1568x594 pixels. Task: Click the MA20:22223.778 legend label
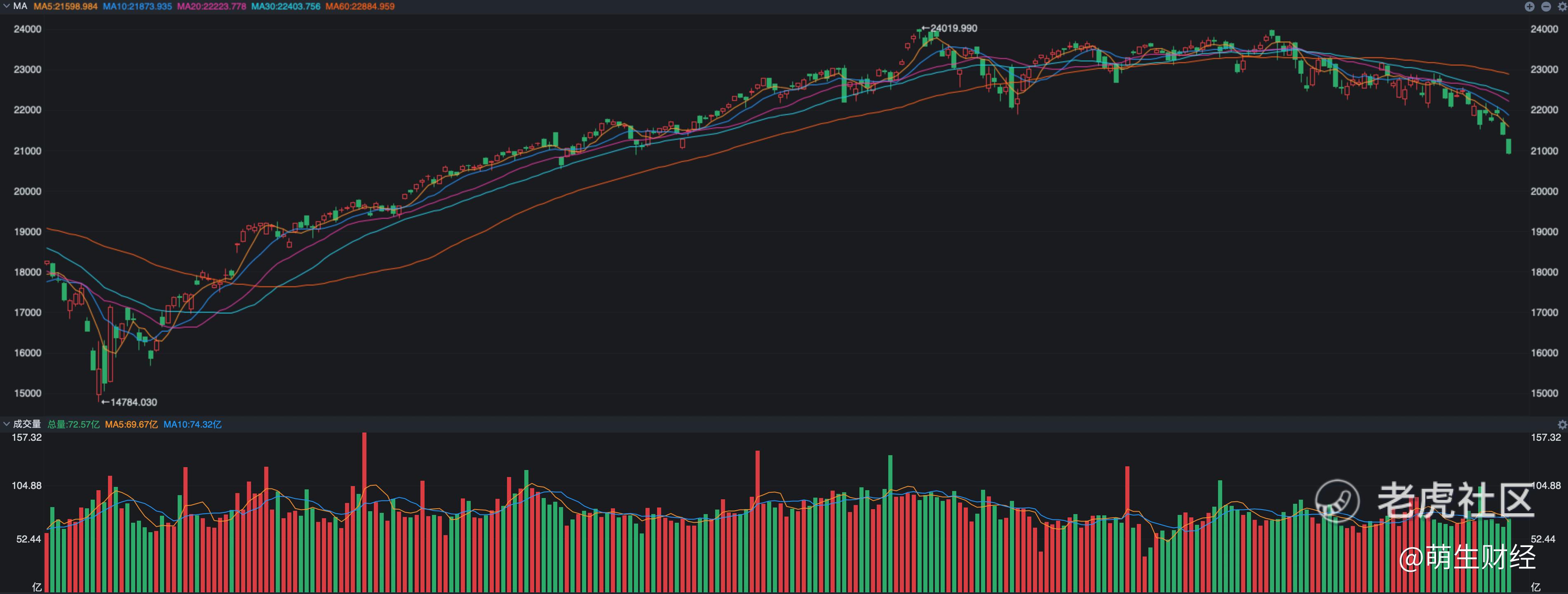[211, 6]
